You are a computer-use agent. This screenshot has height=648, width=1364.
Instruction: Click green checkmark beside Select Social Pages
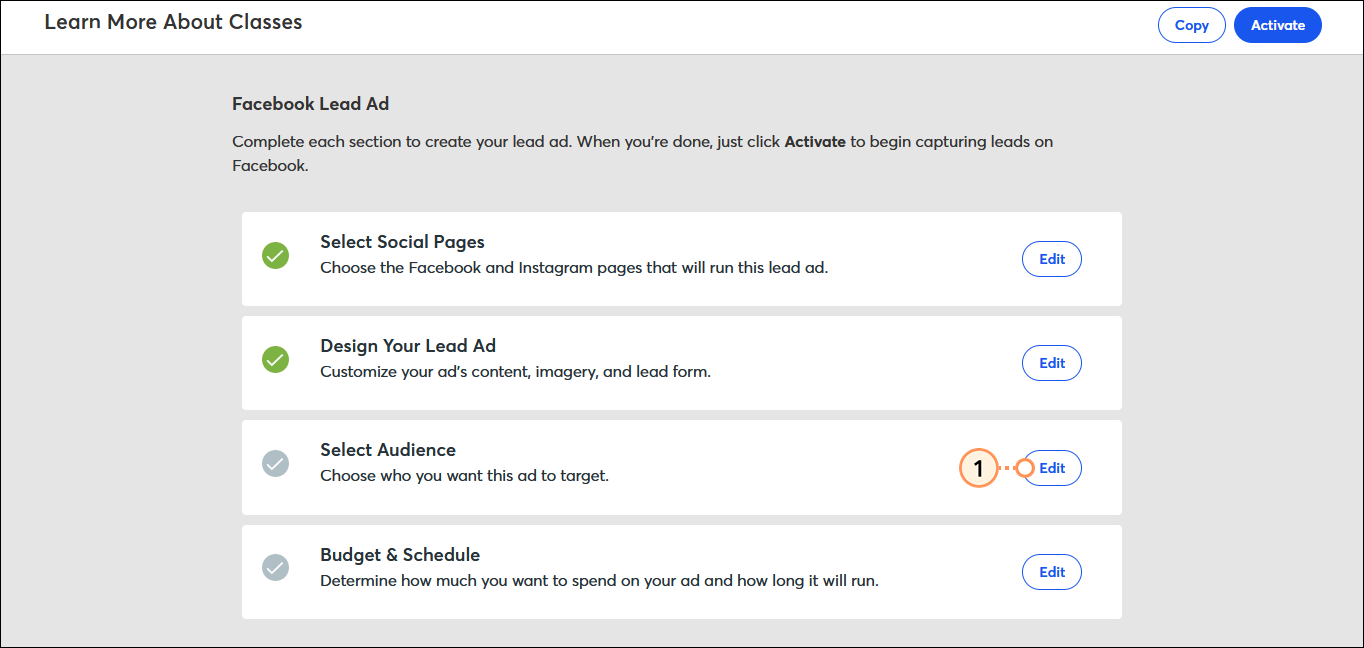tap(275, 255)
